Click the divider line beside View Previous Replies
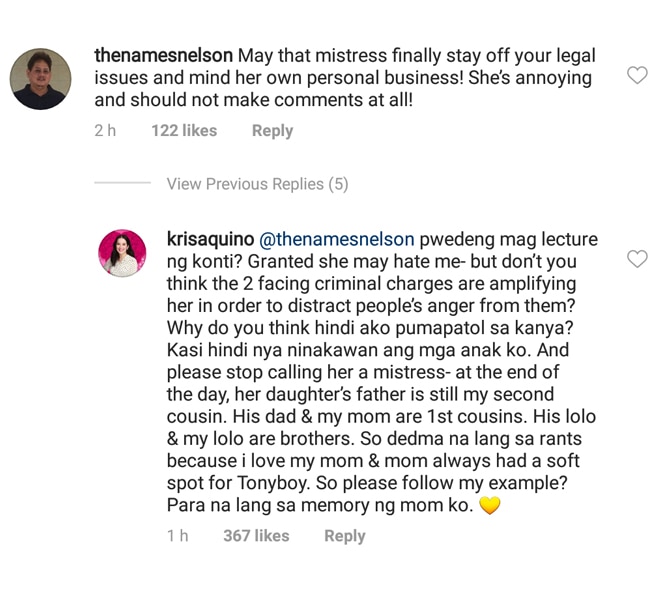The width and height of the screenshot is (660, 600). coord(122,183)
